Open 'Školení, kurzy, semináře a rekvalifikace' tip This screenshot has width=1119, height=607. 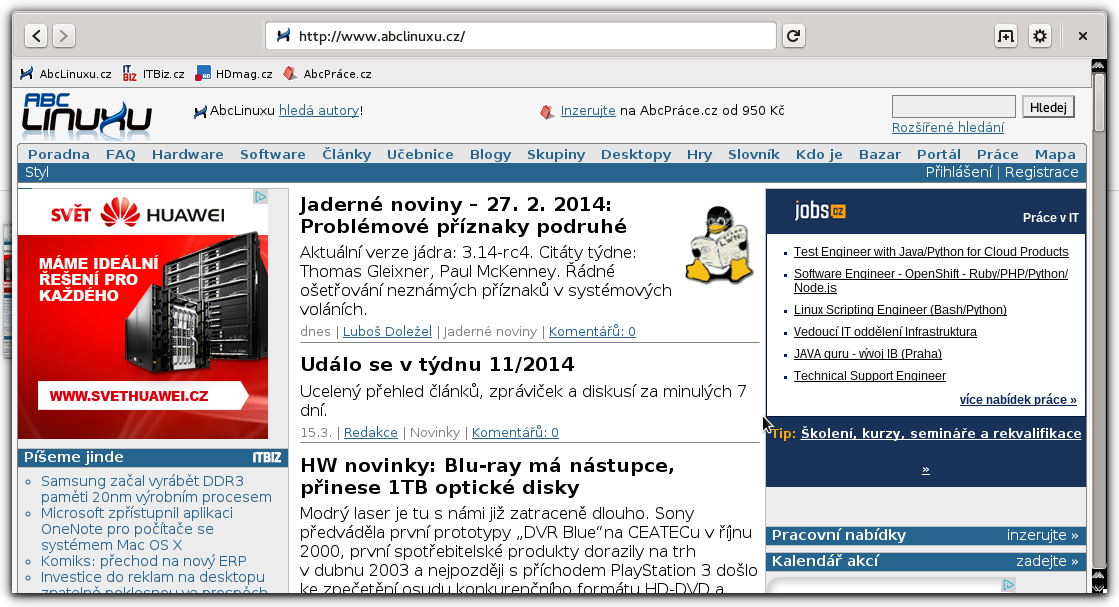tap(941, 434)
